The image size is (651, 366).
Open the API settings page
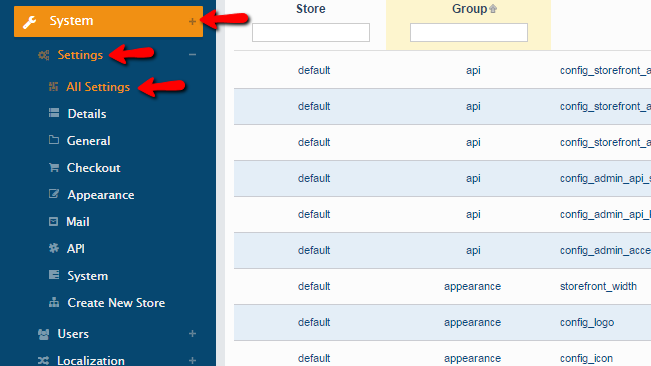pyautogui.click(x=76, y=249)
